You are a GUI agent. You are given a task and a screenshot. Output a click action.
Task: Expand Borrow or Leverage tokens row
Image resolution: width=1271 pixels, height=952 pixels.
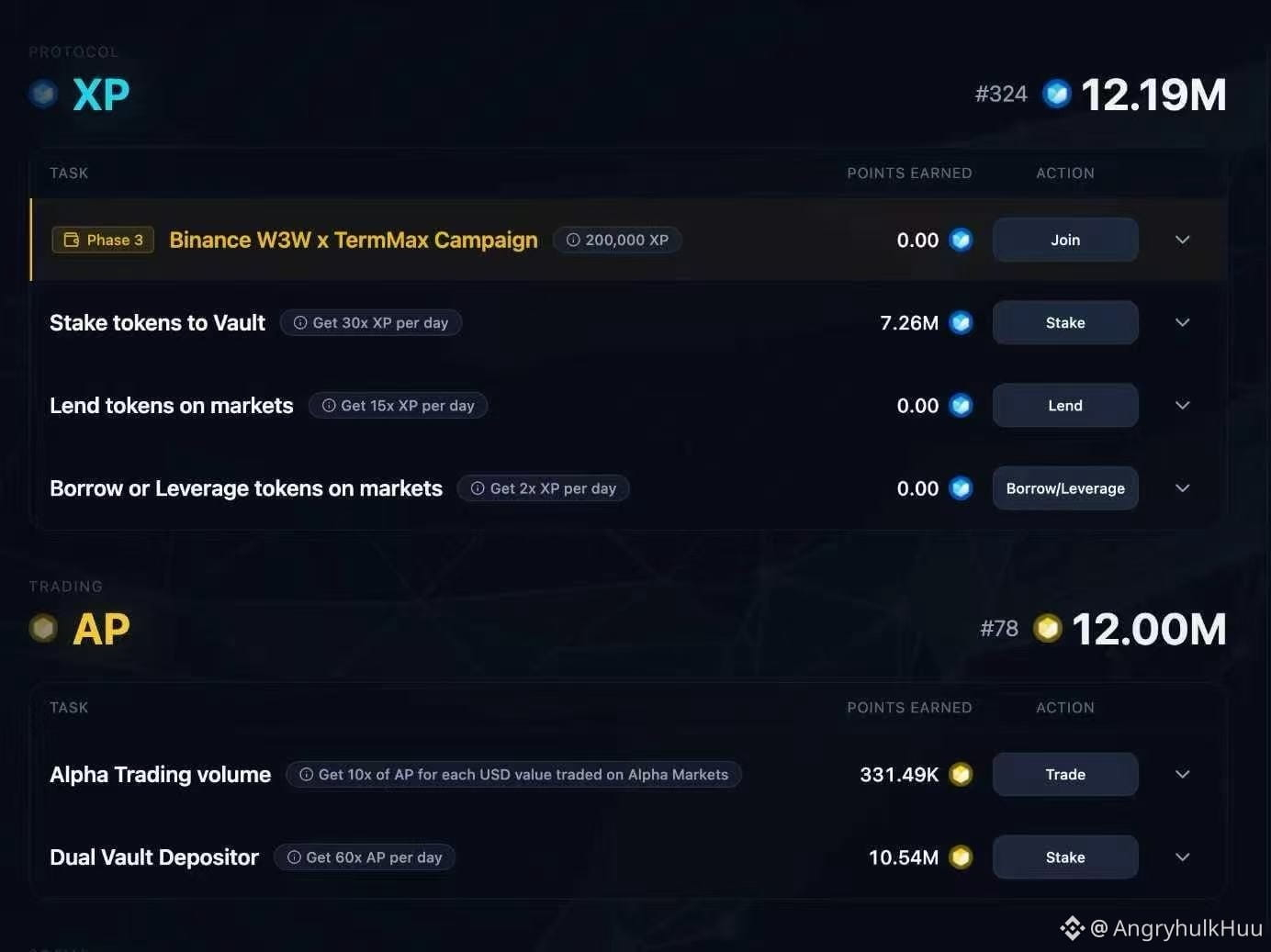click(1183, 487)
